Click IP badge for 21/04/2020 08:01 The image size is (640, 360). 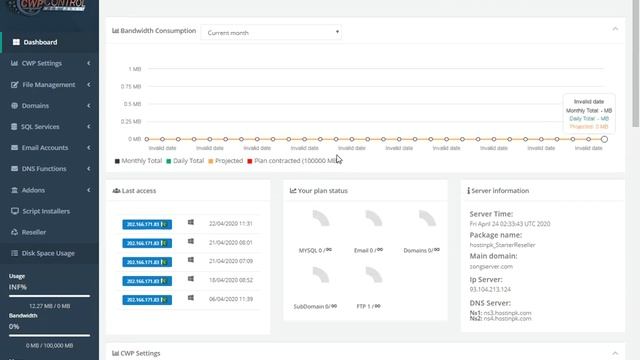(x=147, y=243)
